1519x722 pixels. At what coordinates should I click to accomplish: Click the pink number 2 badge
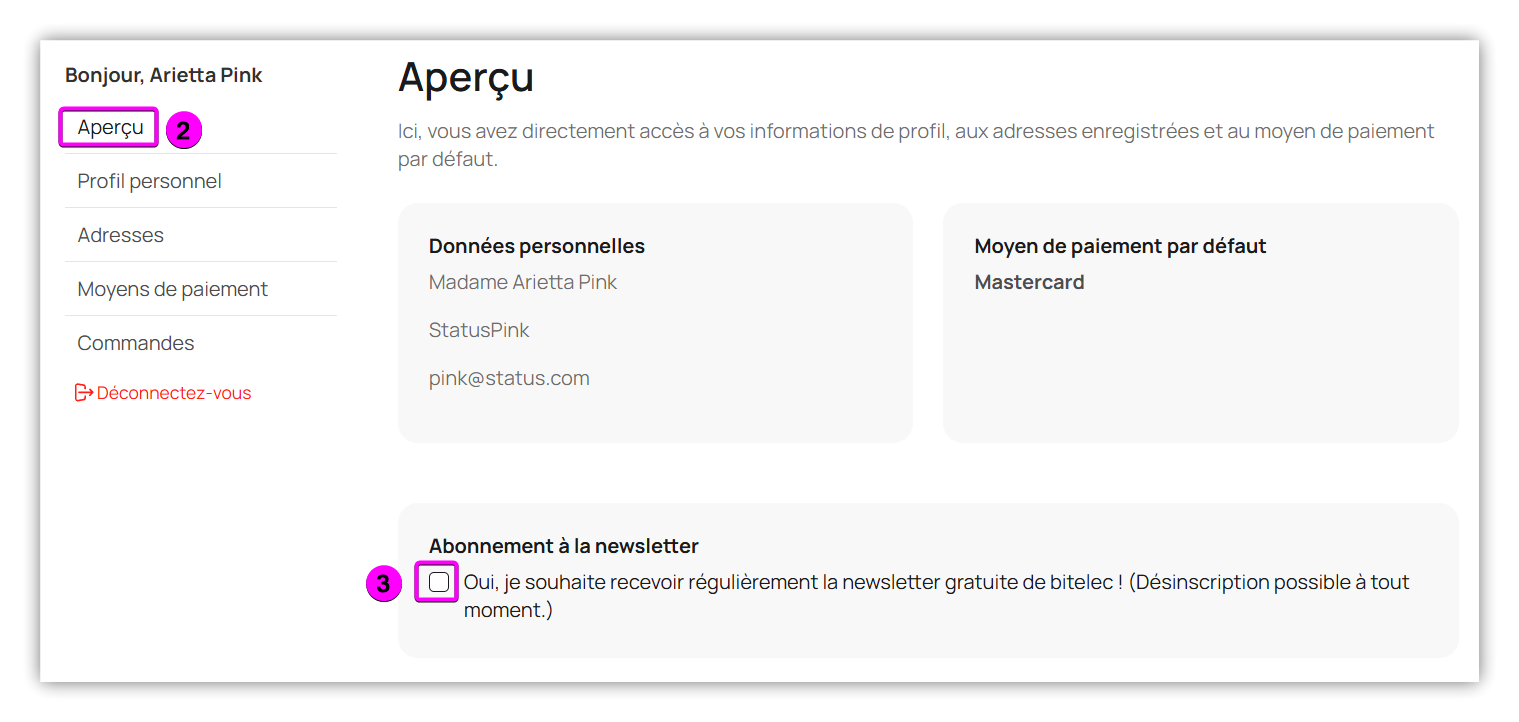point(184,131)
